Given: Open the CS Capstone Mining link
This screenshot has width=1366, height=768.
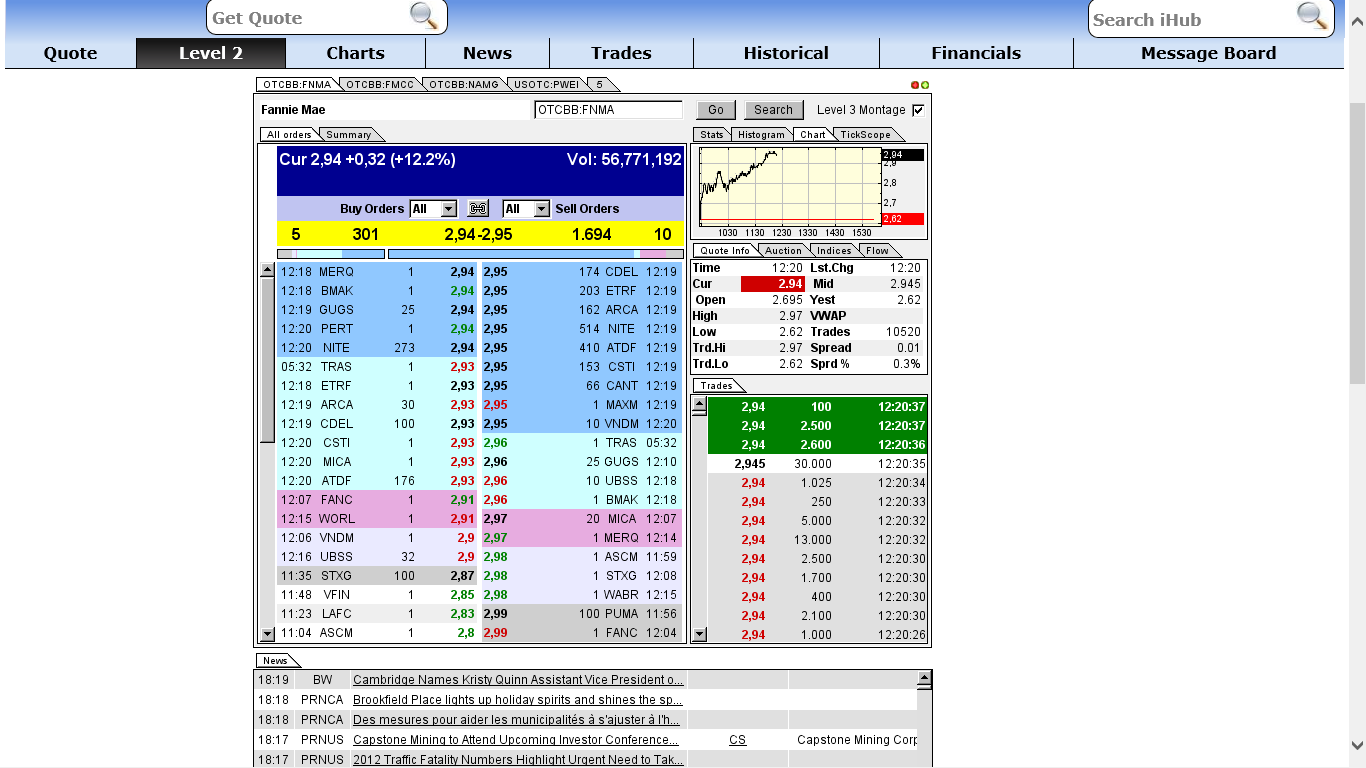Looking at the screenshot, I should (x=737, y=739).
